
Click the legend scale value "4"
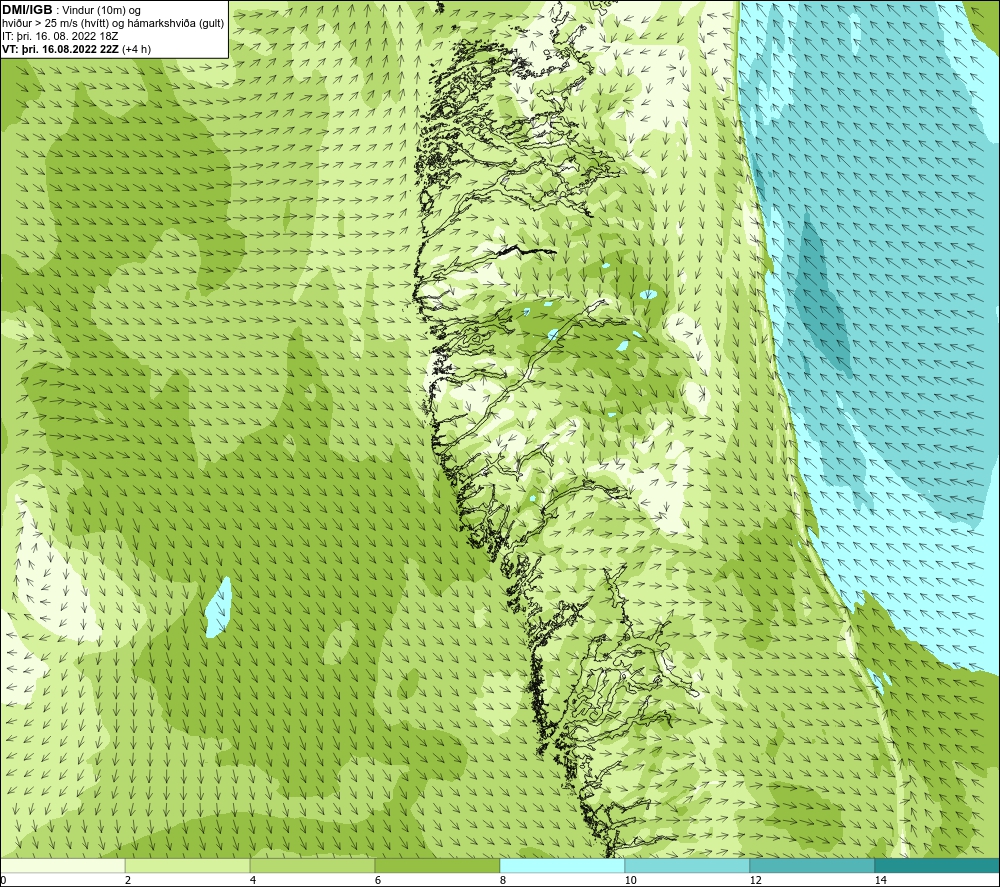(253, 880)
